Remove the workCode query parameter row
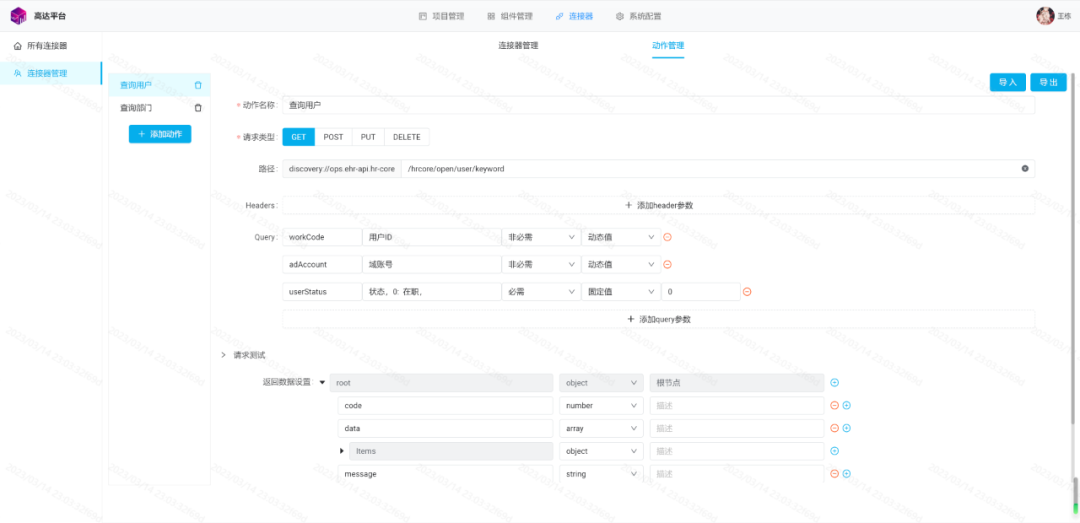1080x523 pixels. [x=667, y=237]
